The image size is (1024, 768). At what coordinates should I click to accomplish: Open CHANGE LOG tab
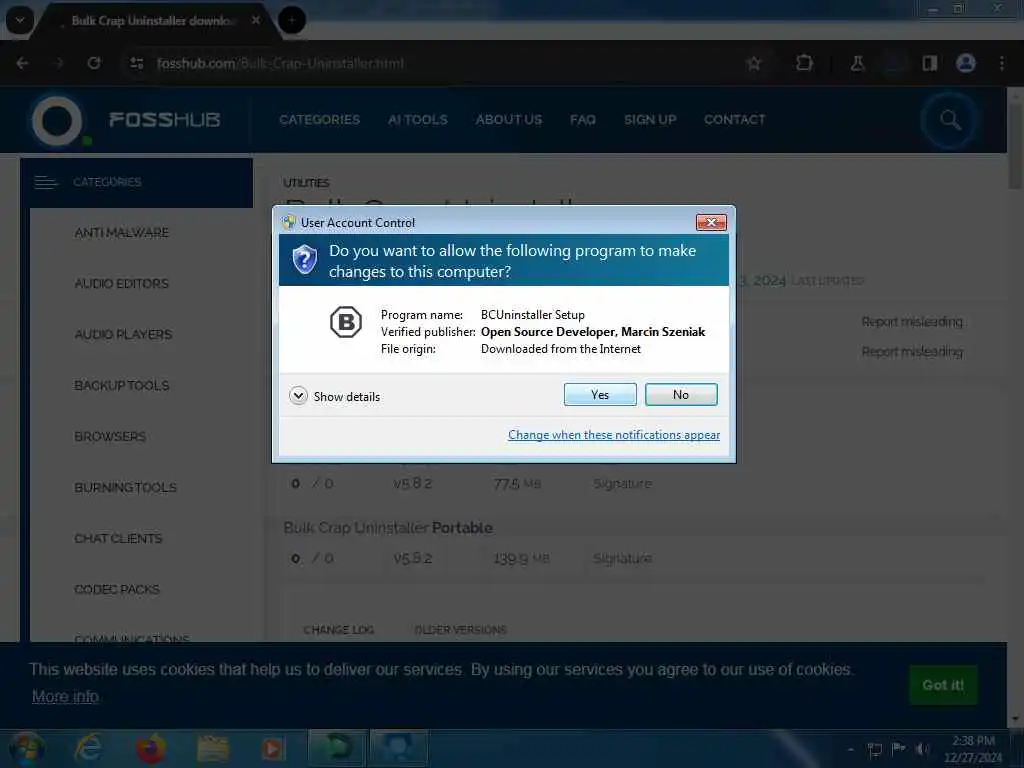click(338, 630)
